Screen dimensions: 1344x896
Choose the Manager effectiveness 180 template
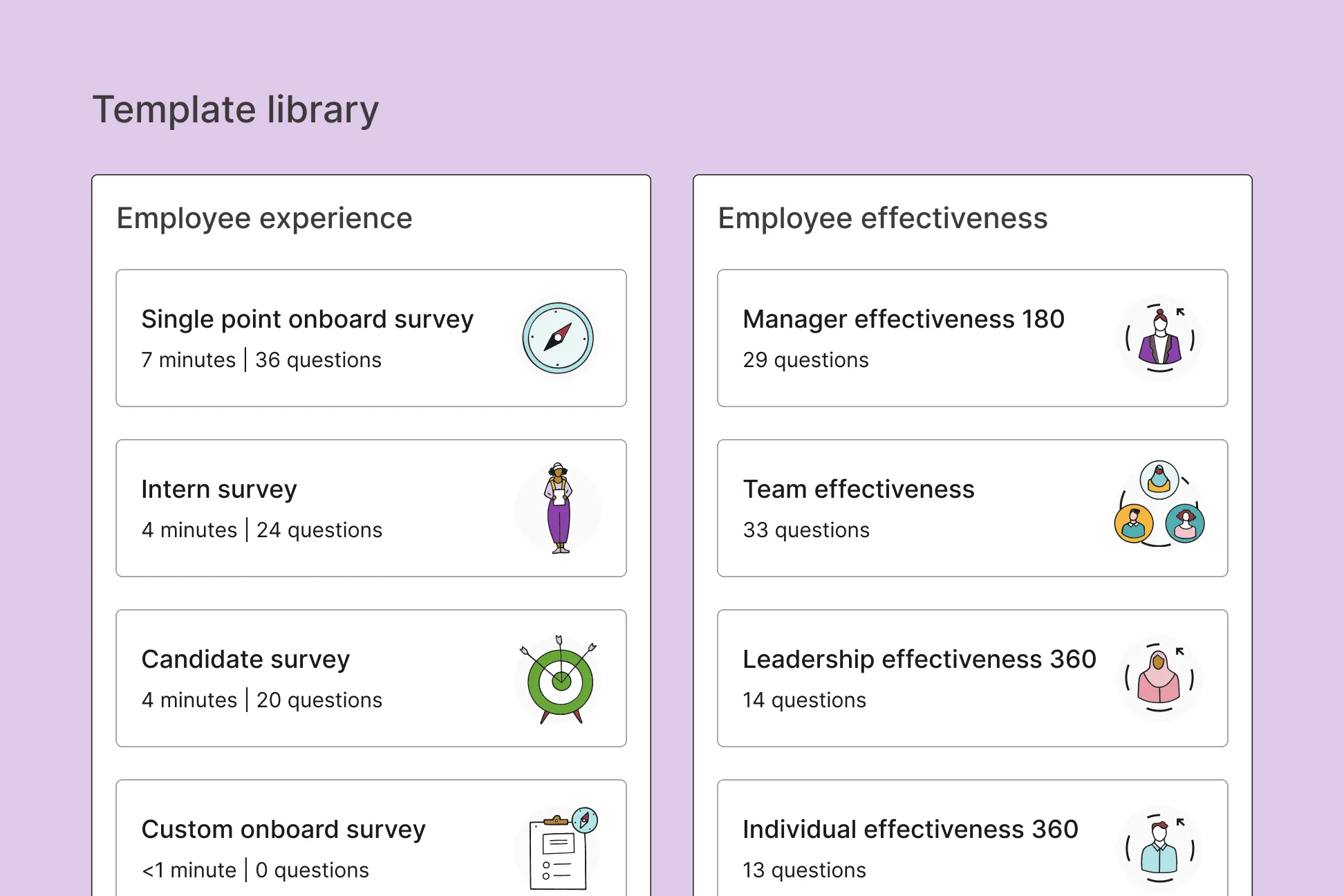coord(903,319)
